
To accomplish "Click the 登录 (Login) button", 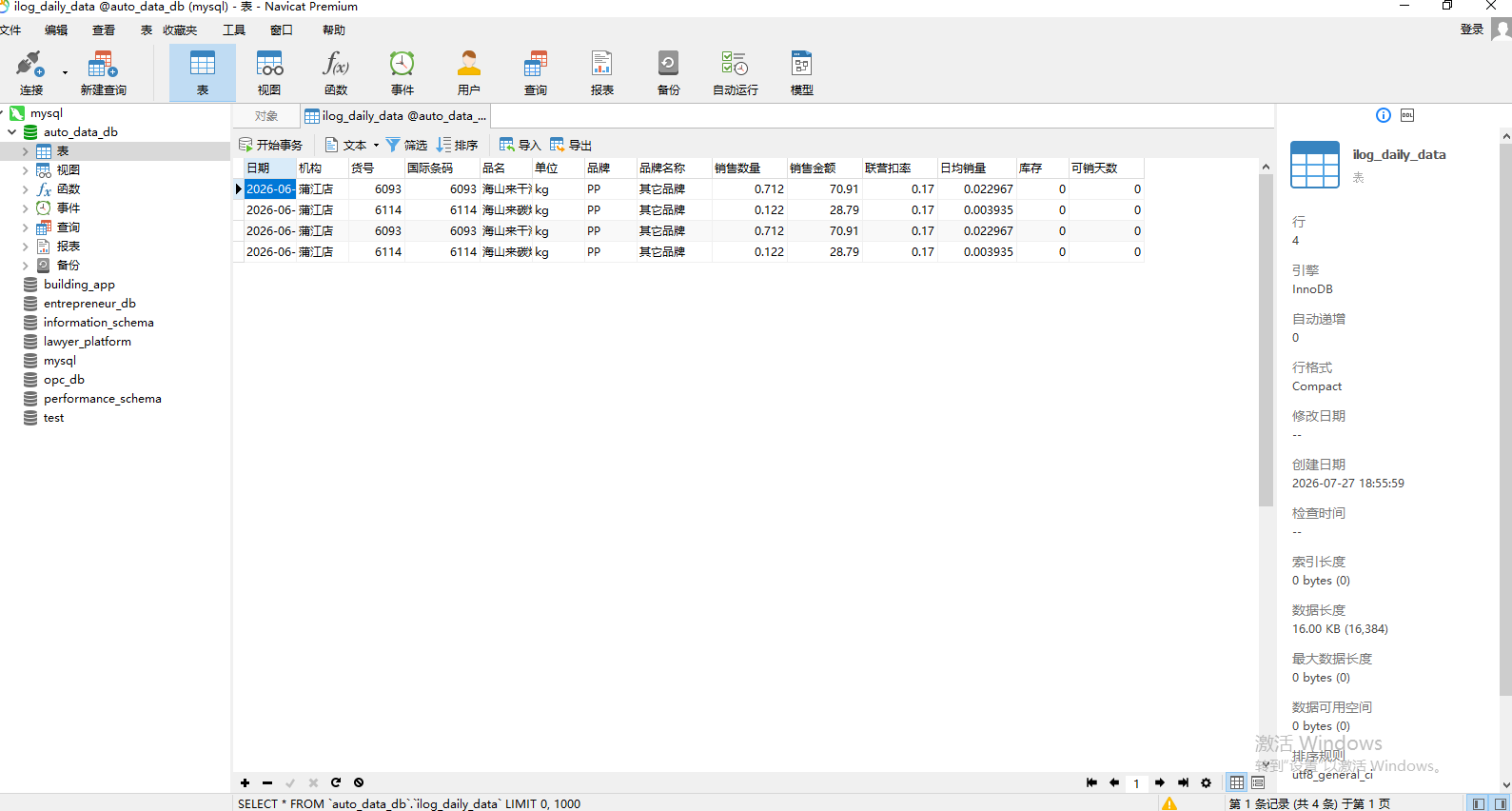I will coord(1472,30).
